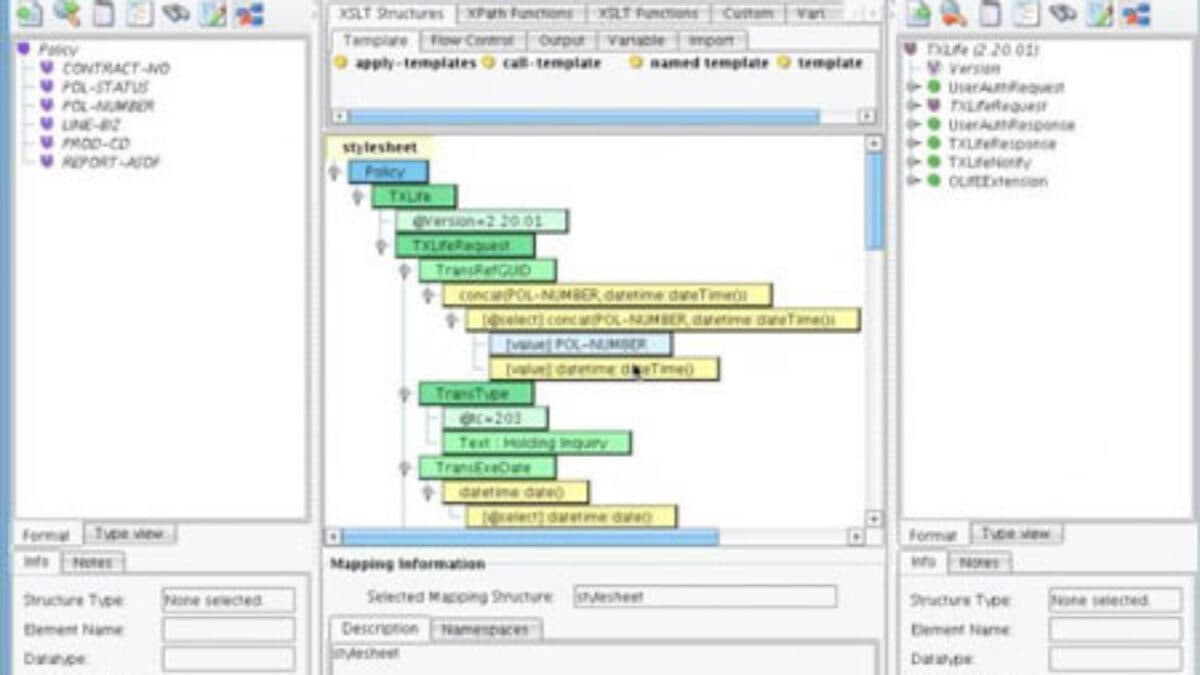Switch to the Output sub-tab
The image size is (1200, 675).
561,41
